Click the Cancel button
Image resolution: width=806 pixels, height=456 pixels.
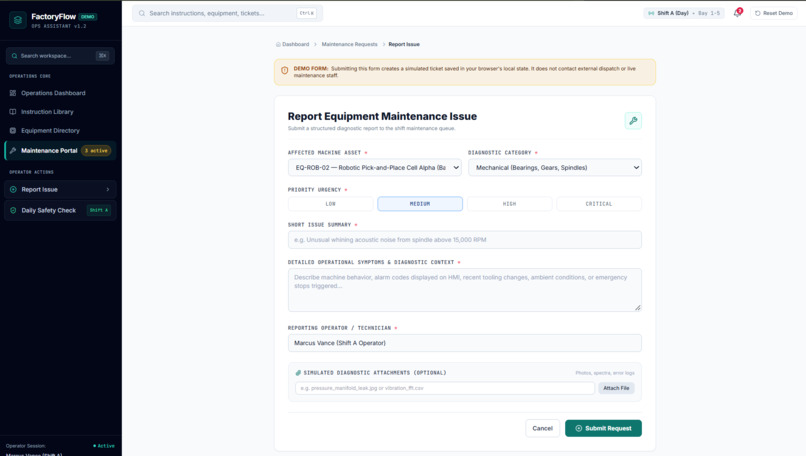pos(542,428)
